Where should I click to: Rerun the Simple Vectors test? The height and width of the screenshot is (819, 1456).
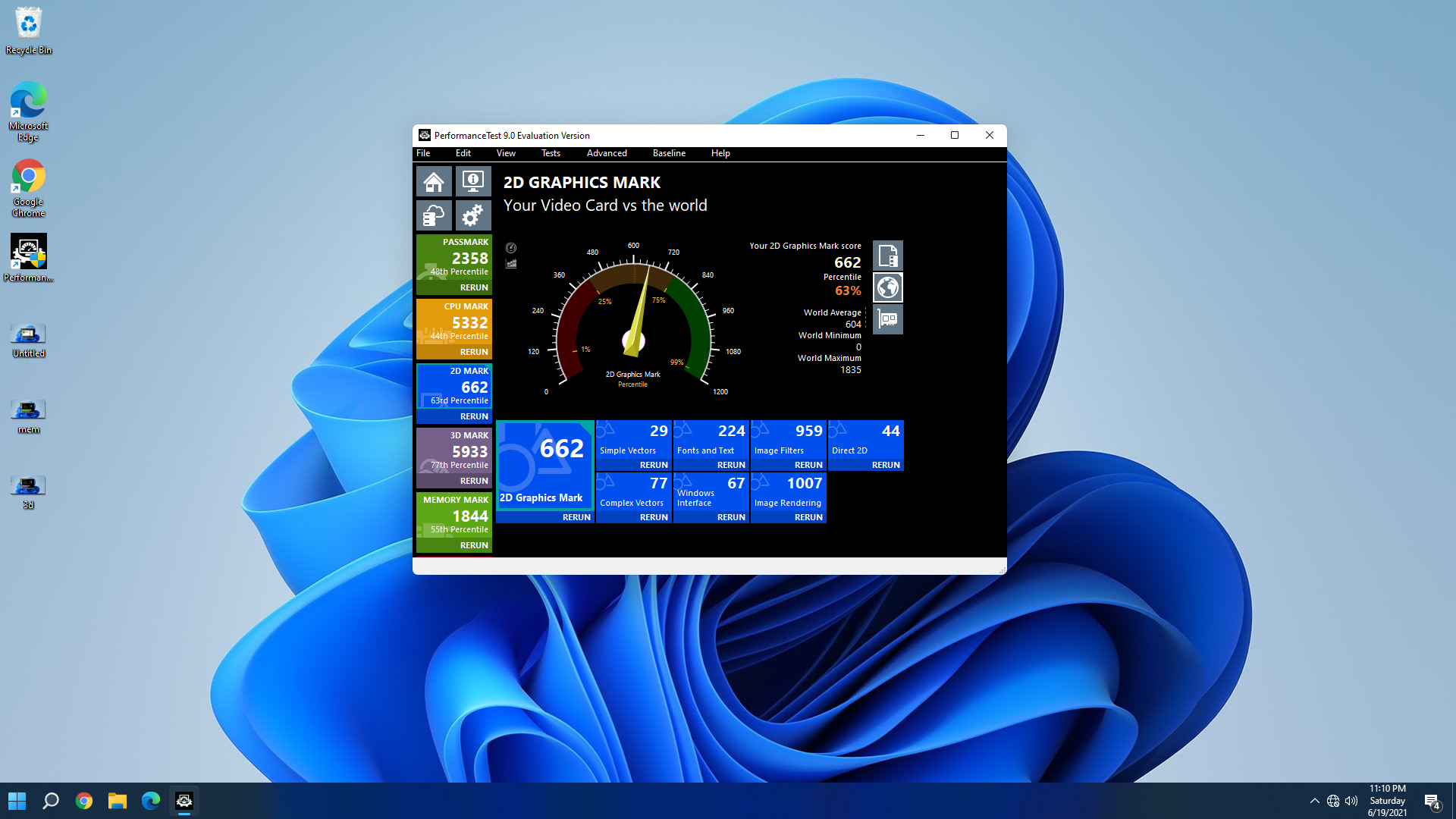click(654, 465)
